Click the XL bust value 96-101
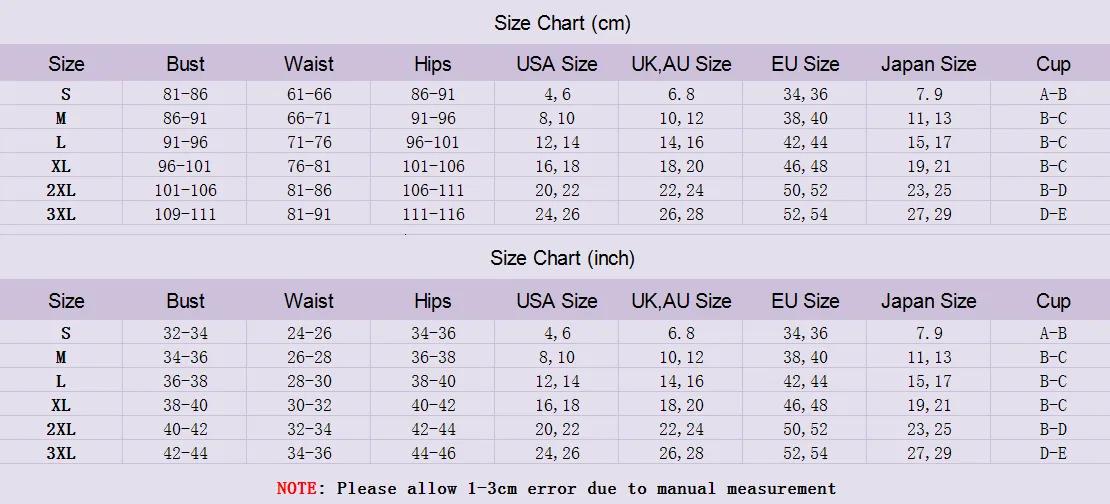The height and width of the screenshot is (504, 1110). point(185,166)
